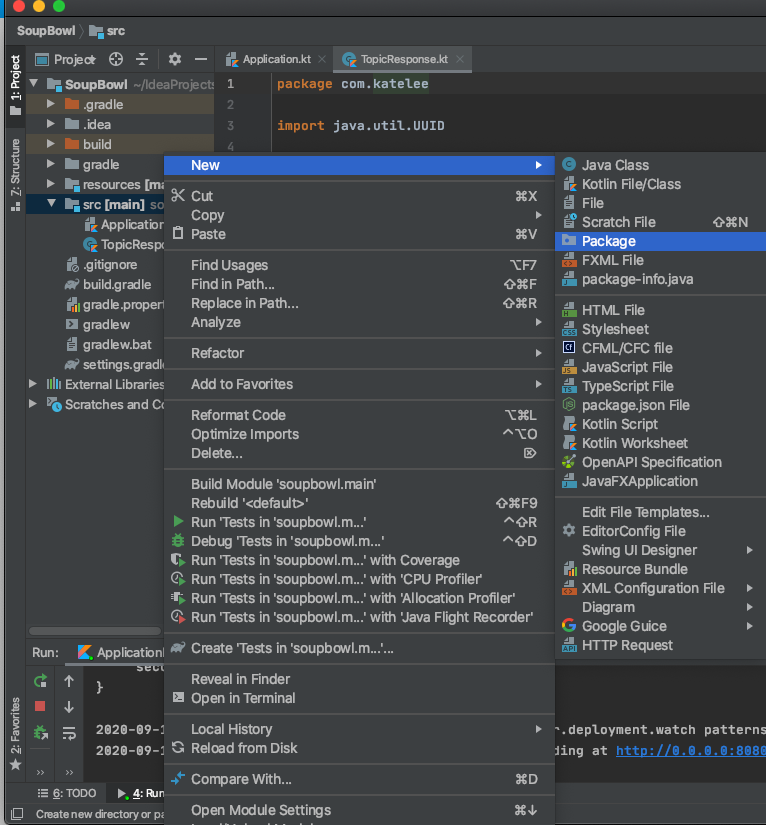
Task: Click the debug rerun bug icon
Action: tap(41, 732)
